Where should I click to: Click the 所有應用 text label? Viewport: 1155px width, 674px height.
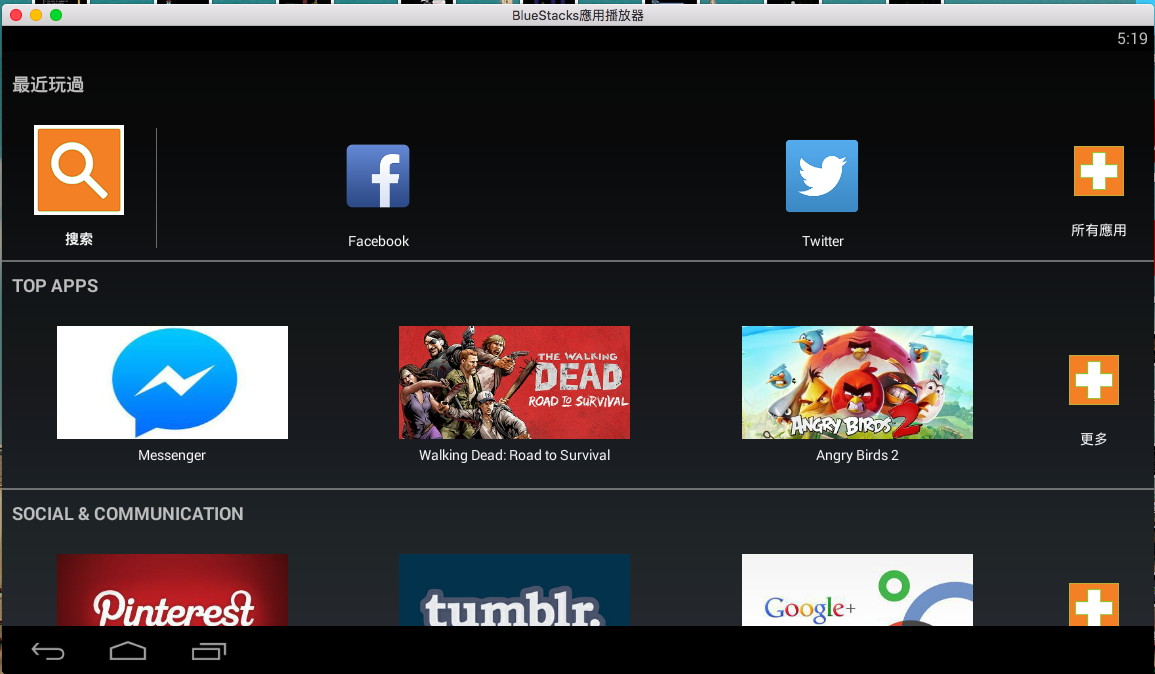point(1098,230)
